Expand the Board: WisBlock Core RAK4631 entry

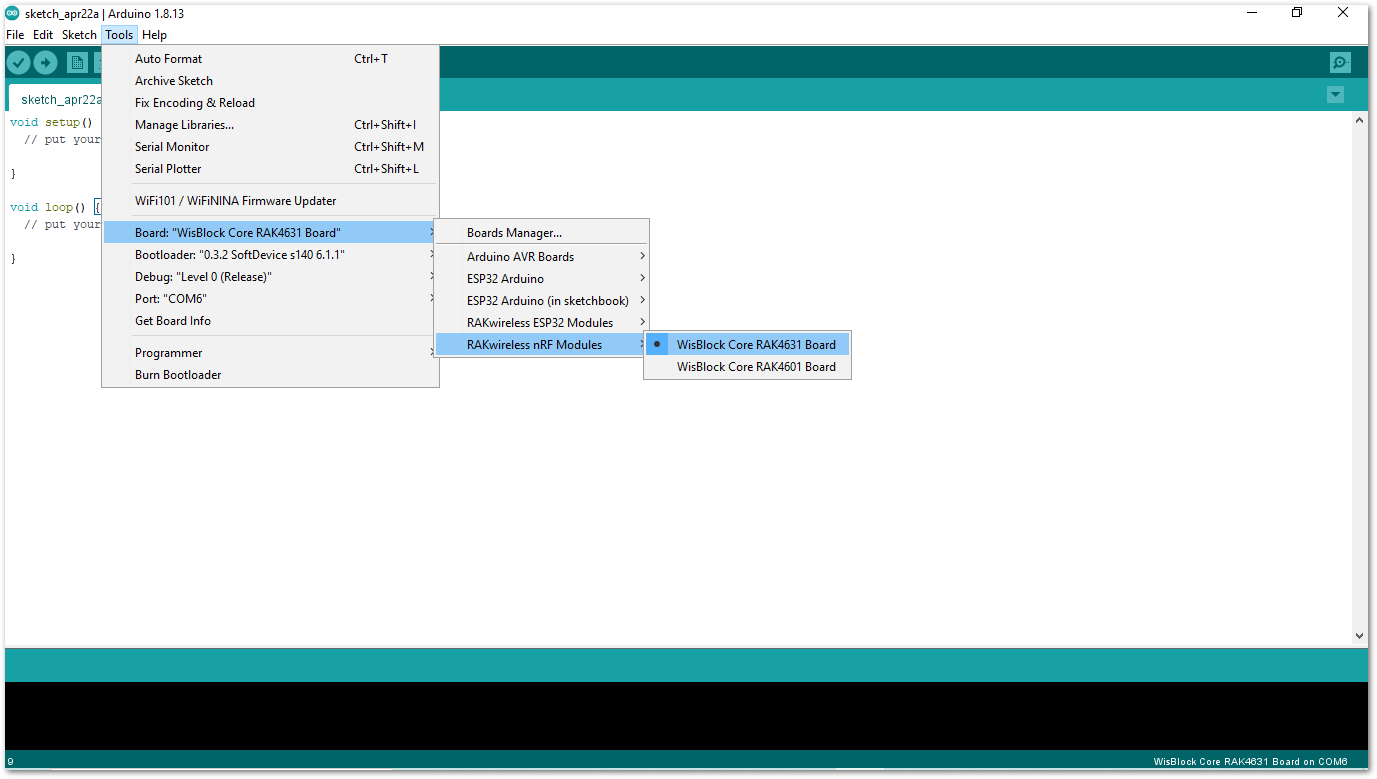pos(270,233)
